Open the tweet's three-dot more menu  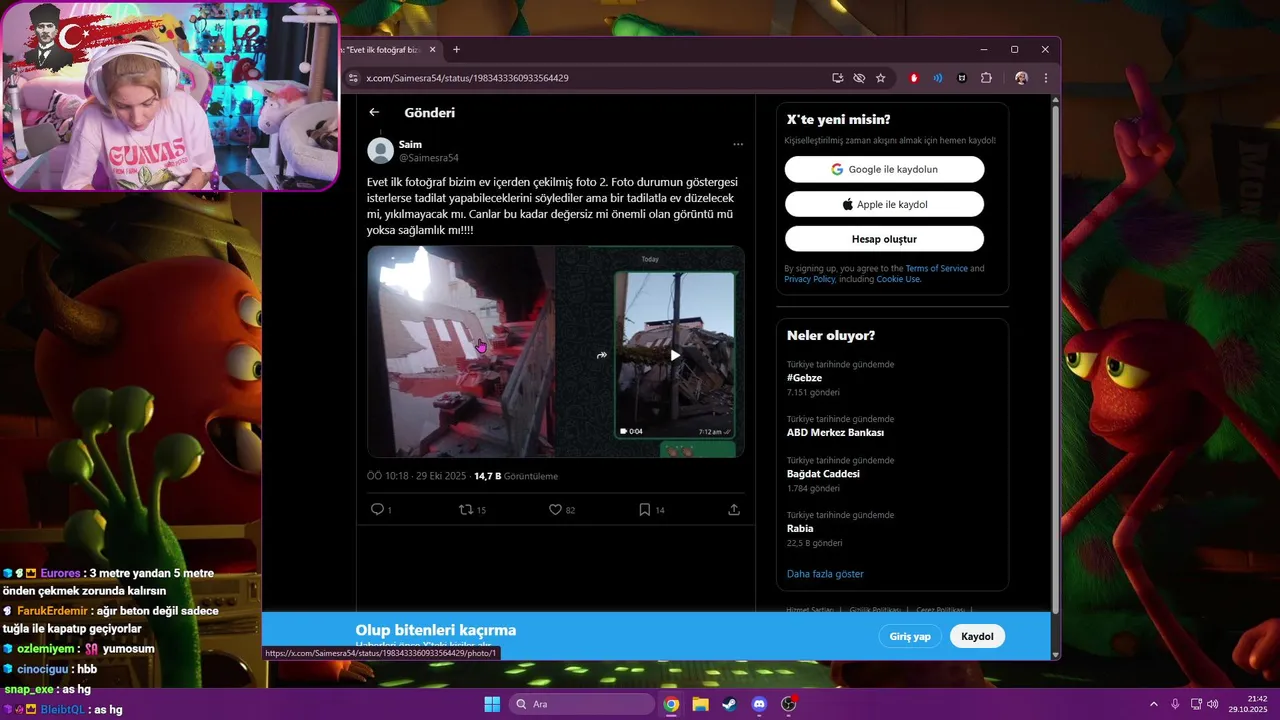click(738, 144)
